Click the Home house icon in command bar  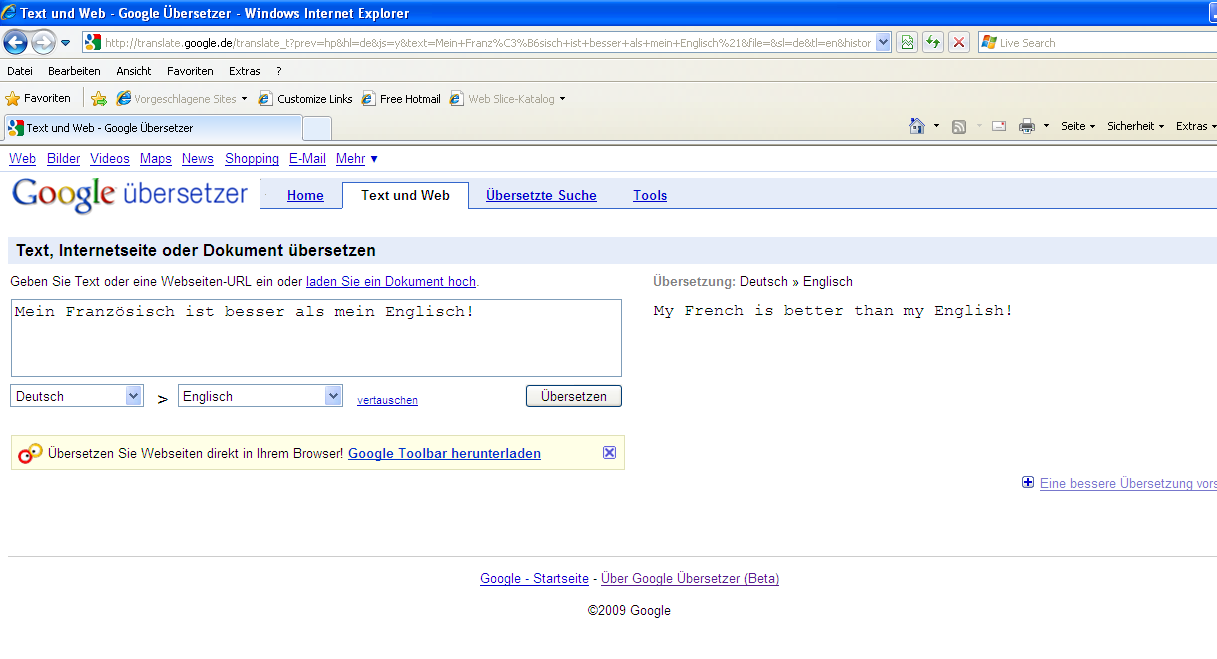pos(916,126)
